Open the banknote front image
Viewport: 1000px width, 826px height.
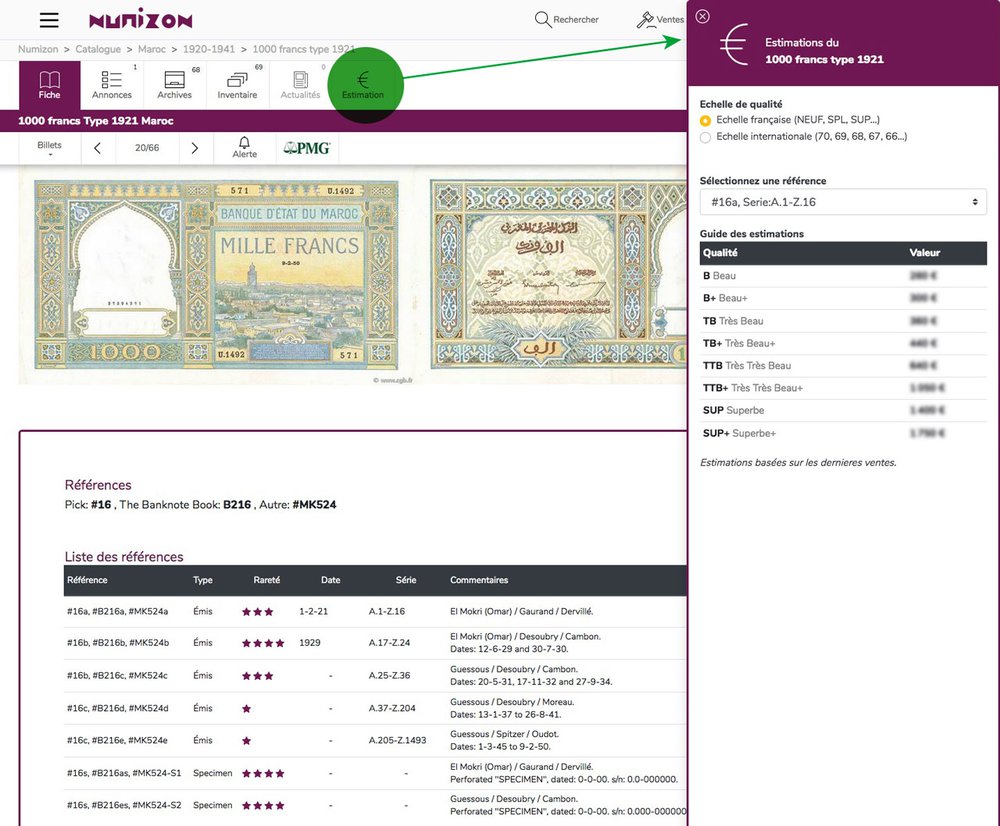point(216,276)
